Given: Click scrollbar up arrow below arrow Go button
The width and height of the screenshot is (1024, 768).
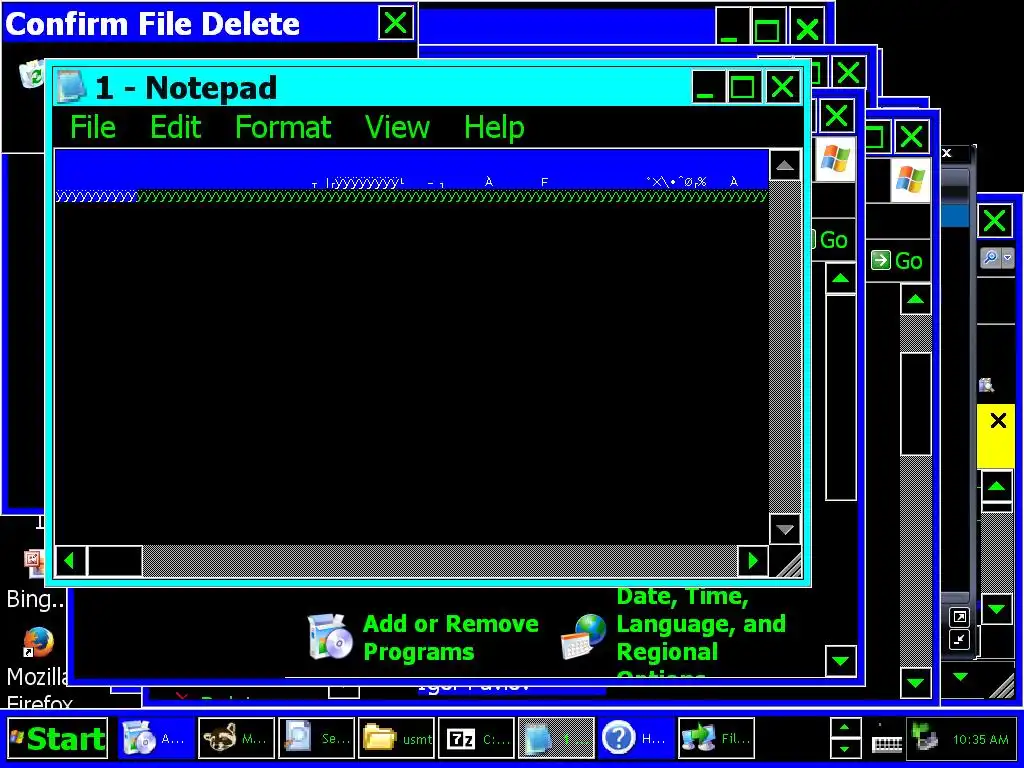Looking at the screenshot, I should [x=916, y=300].
